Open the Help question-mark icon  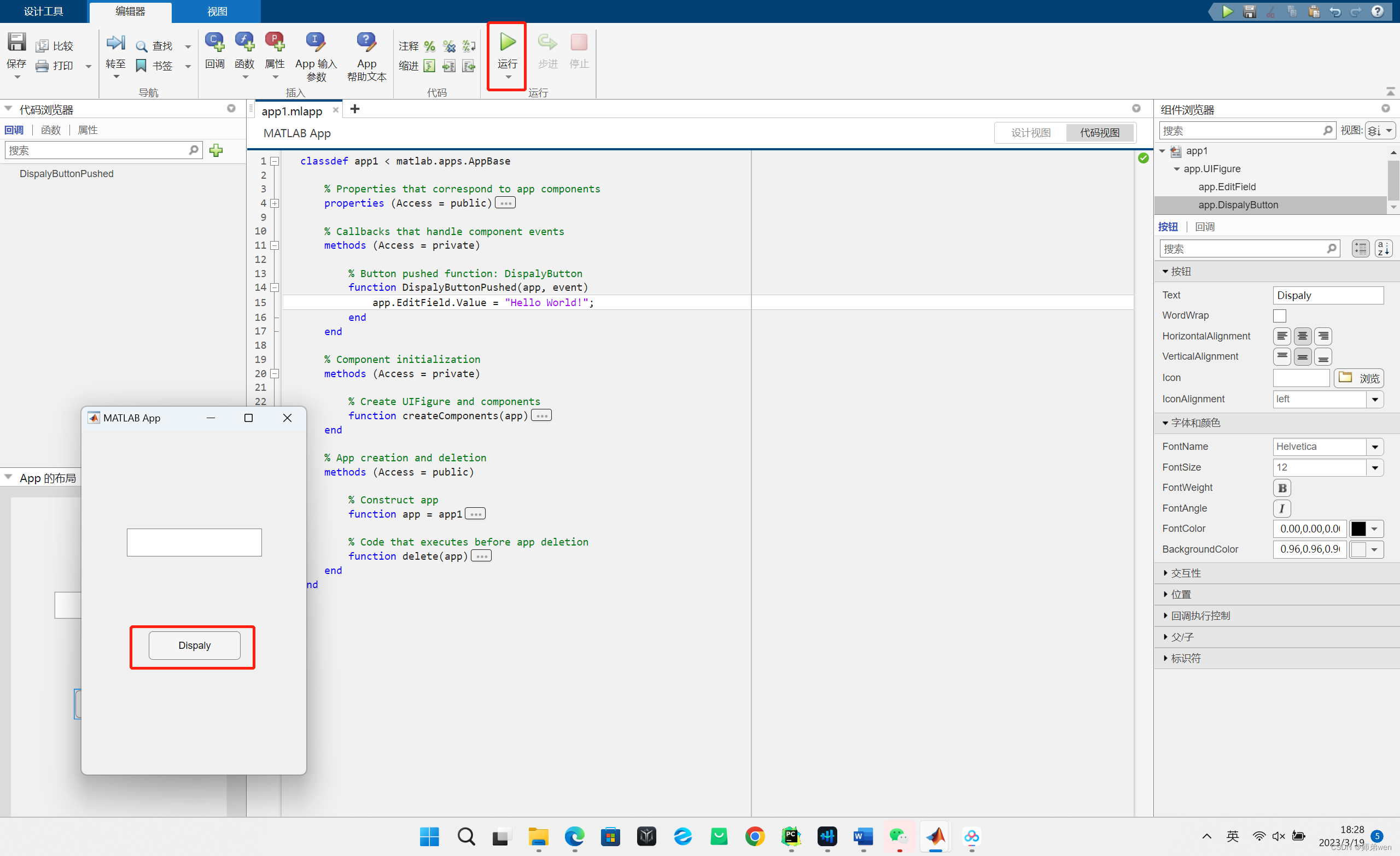click(1377, 11)
